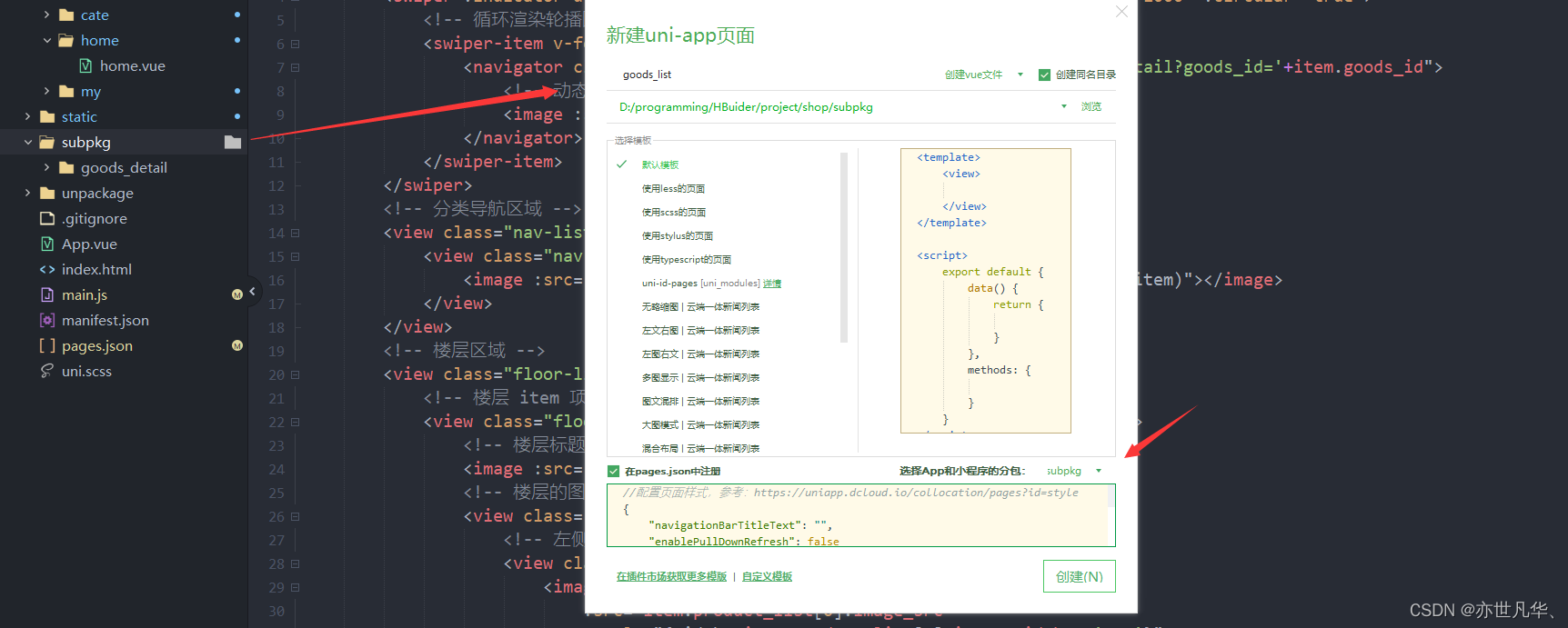Image resolution: width=1568 pixels, height=628 pixels.
Task: Toggle 在pages.json中注册 checkbox
Action: tap(613, 471)
